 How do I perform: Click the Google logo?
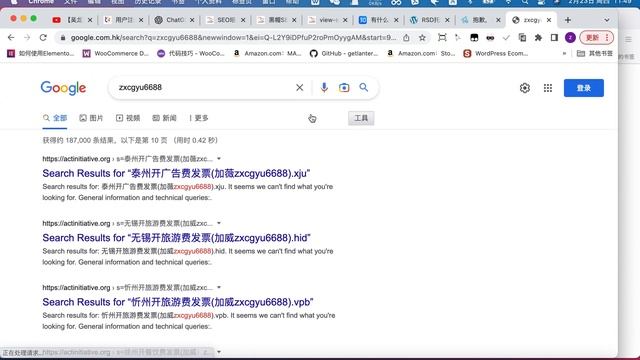pos(63,88)
